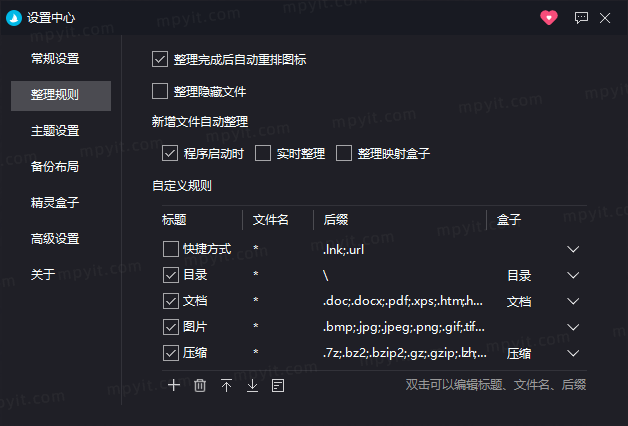Open box dropdown for 压缩 row
Image resolution: width=628 pixels, height=426 pixels.
pos(573,354)
